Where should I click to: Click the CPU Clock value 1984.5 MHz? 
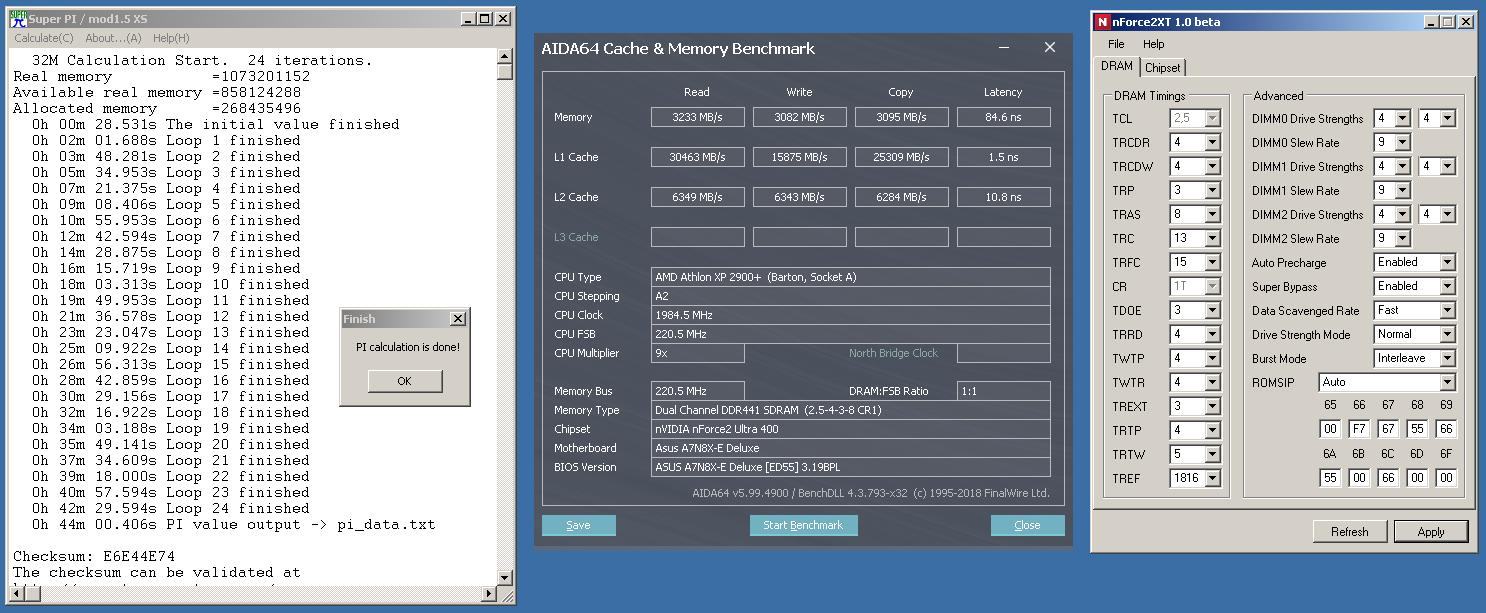click(x=850, y=315)
